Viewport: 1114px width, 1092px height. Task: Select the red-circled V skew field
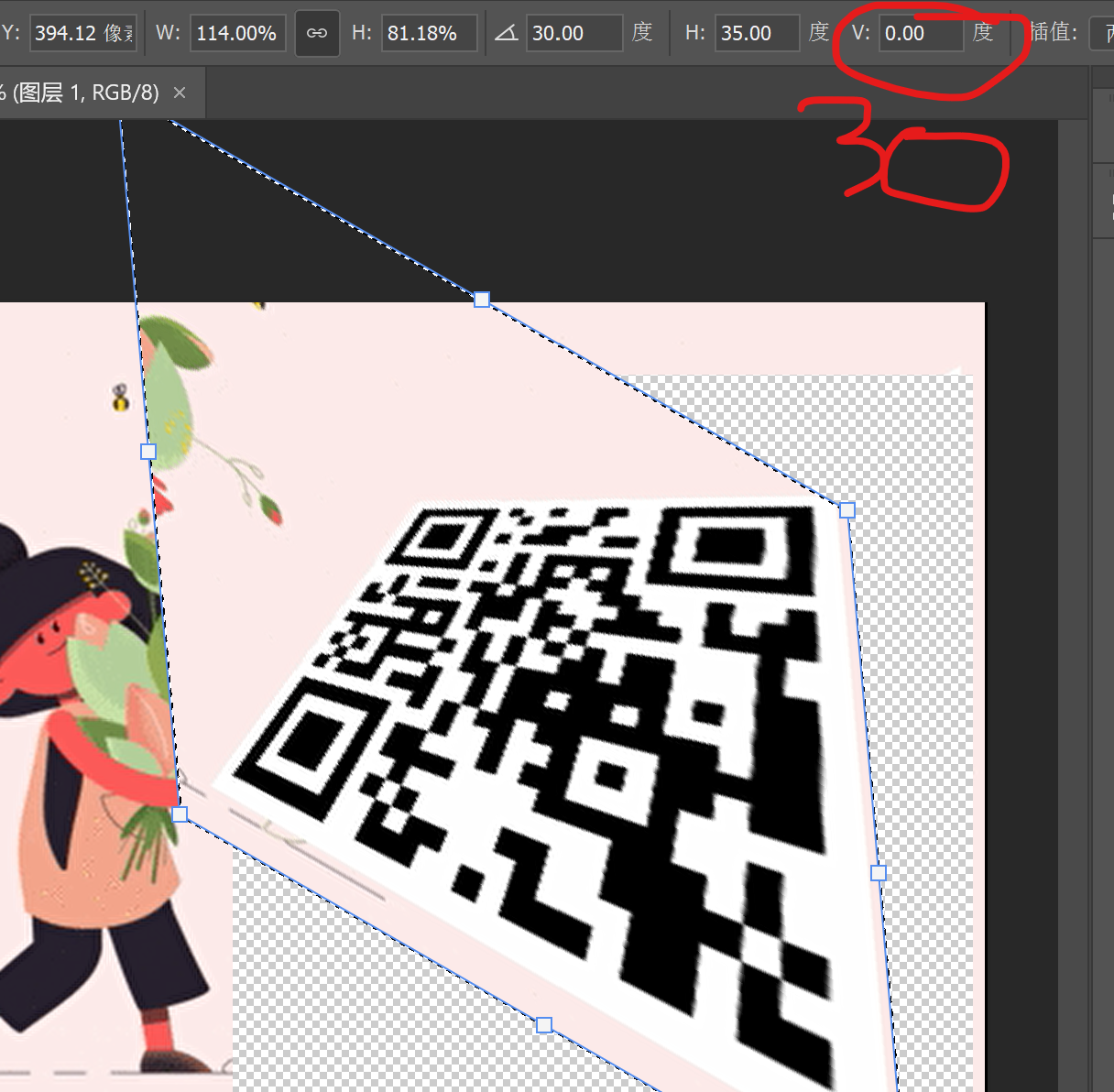(x=921, y=32)
